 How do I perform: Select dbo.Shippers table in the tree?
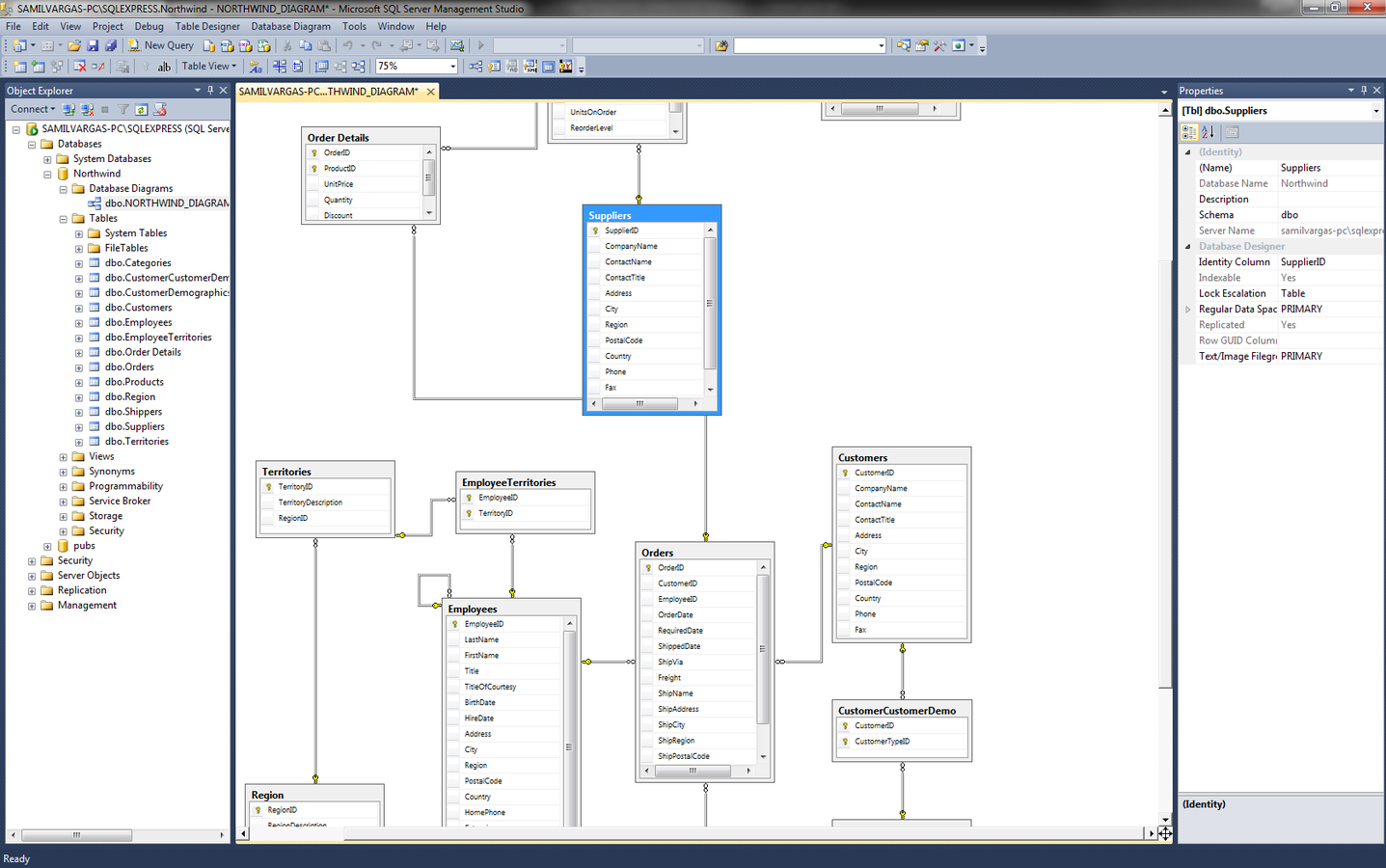pyautogui.click(x=133, y=412)
